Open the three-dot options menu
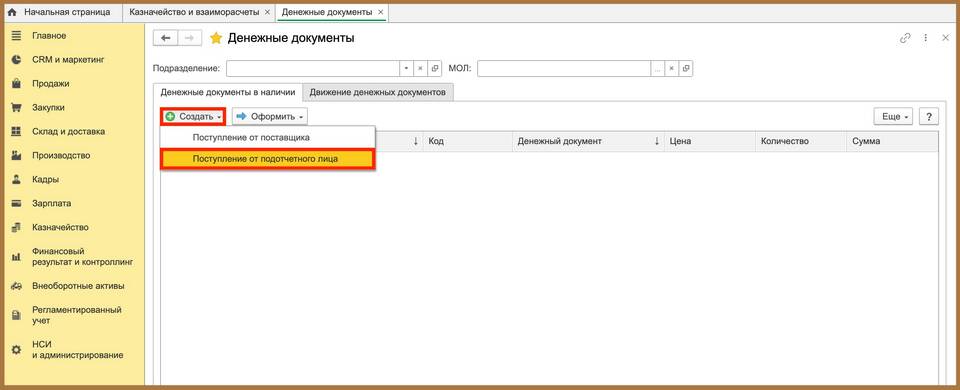 pos(926,38)
